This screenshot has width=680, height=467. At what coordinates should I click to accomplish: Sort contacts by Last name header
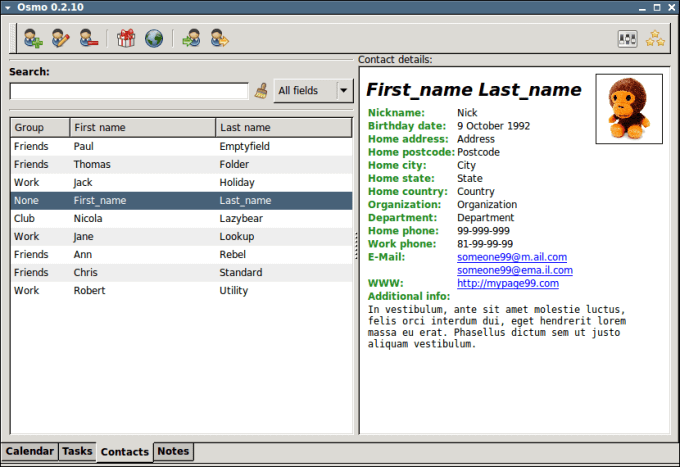(284, 127)
